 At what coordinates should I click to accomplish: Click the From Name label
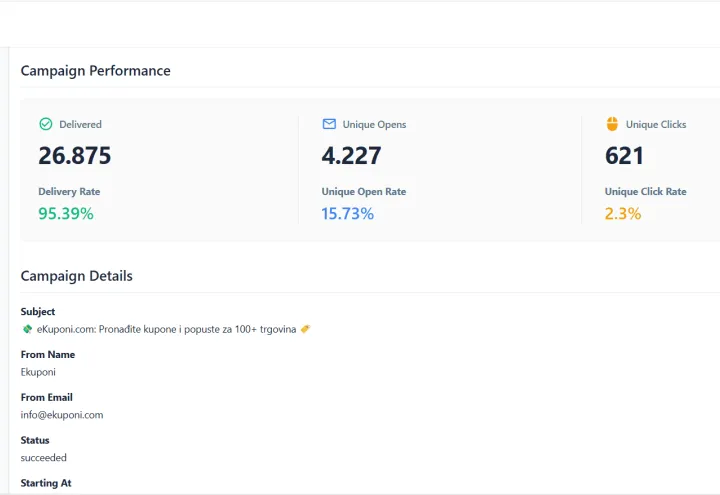[48, 354]
